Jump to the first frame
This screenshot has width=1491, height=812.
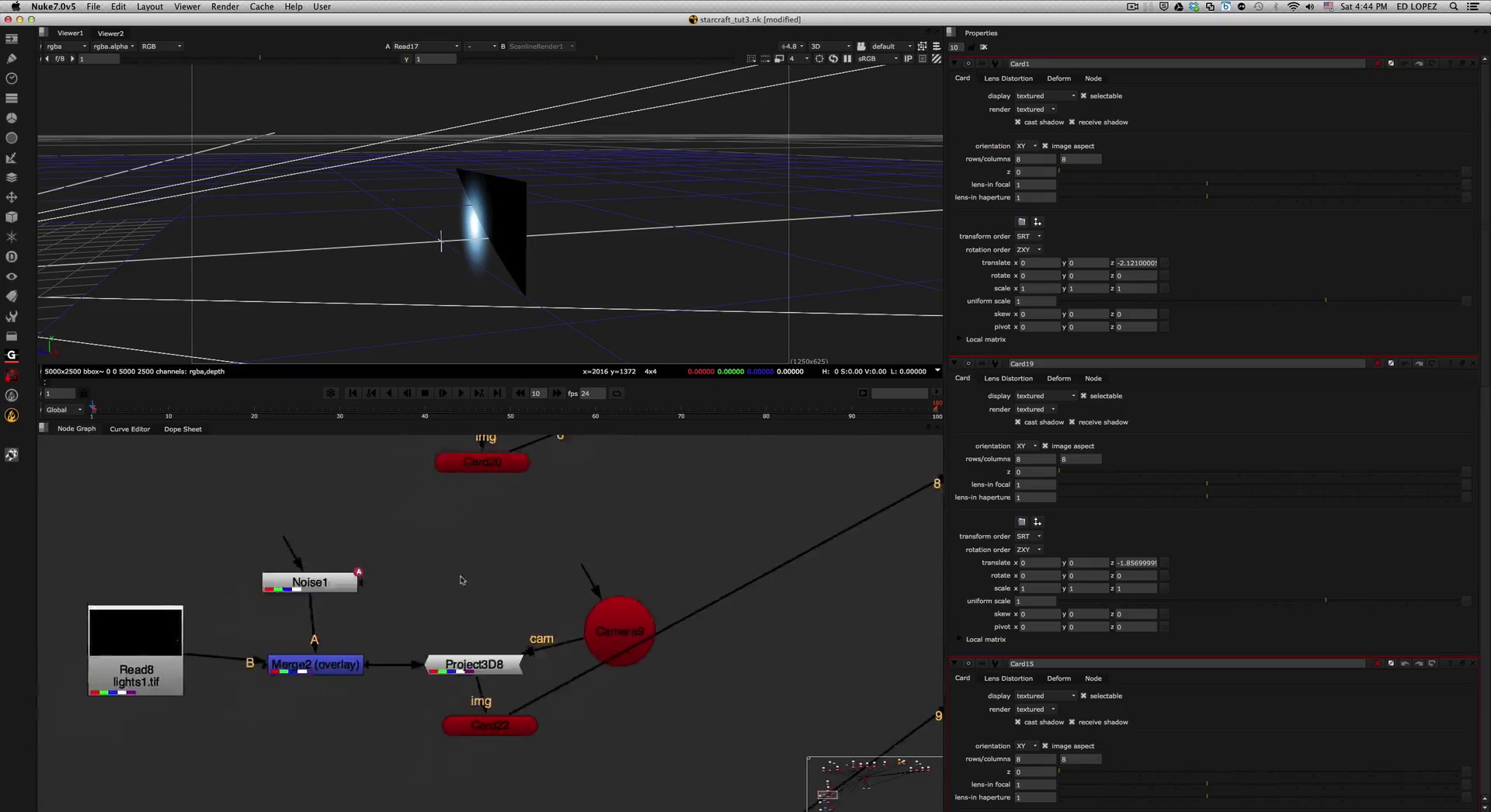click(x=353, y=393)
